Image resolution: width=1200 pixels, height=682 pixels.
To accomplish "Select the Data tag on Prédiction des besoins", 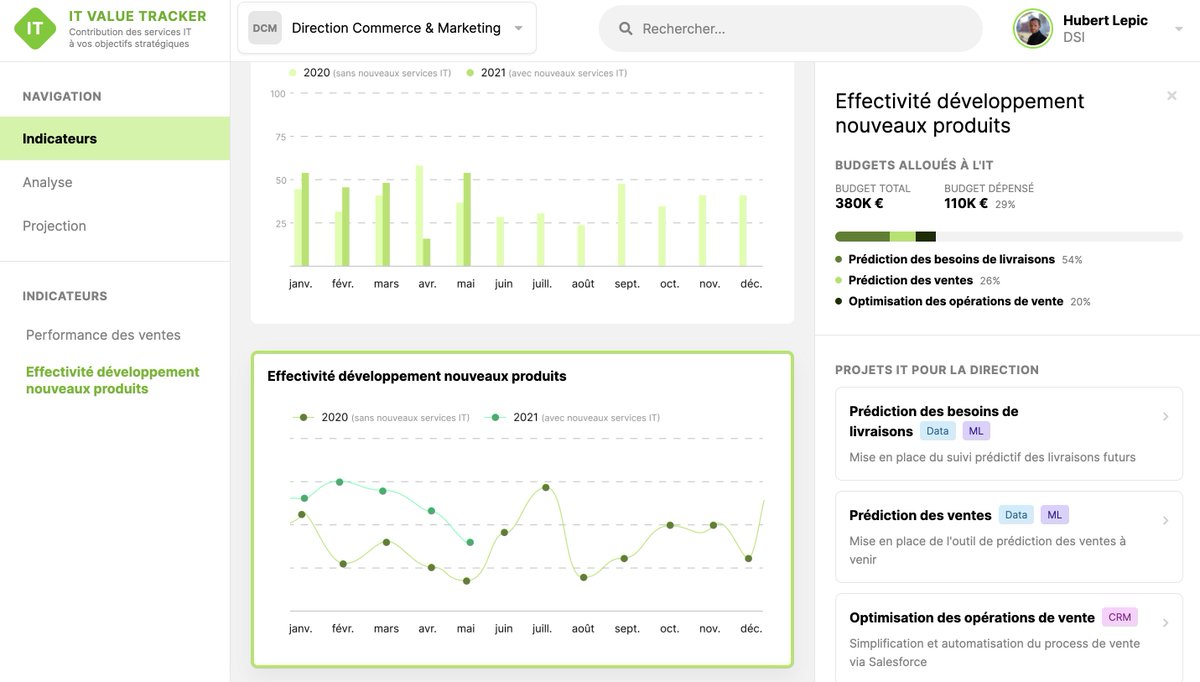I will pos(937,430).
